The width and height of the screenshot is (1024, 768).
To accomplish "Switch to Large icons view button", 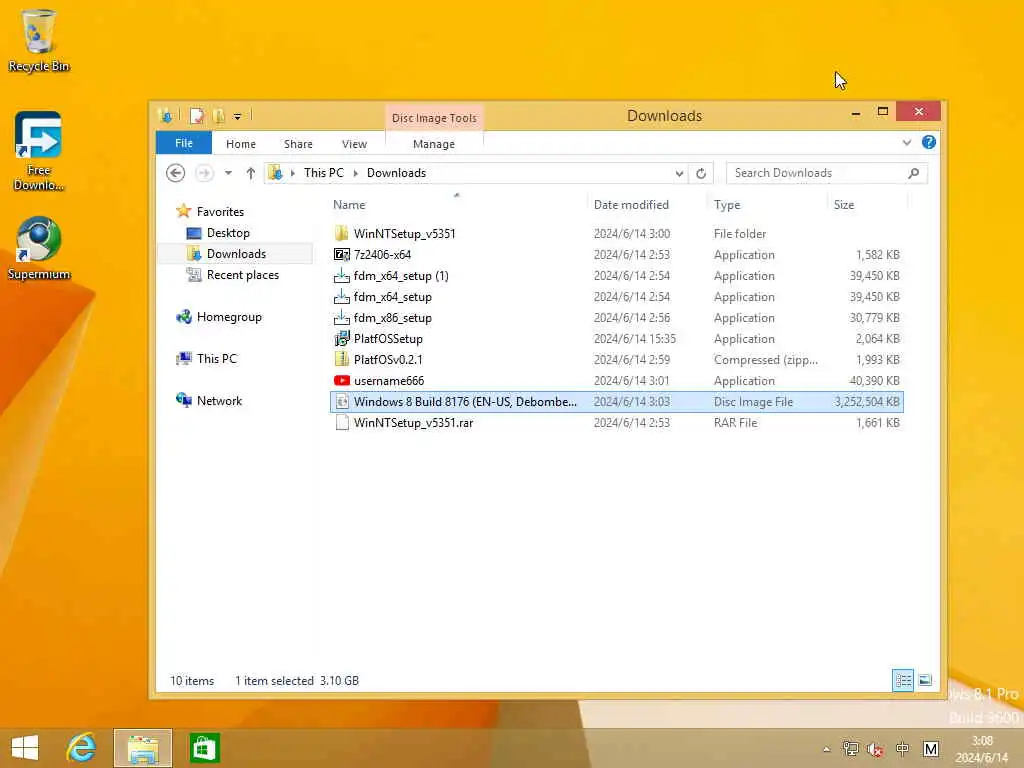I will click(x=925, y=680).
